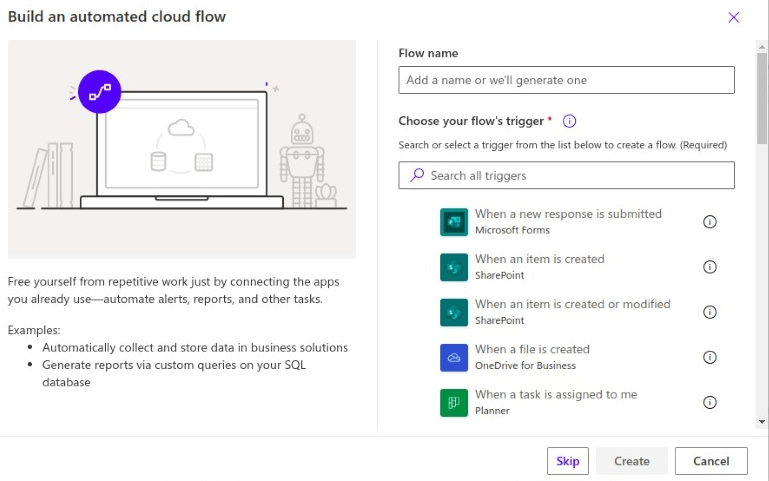Image resolution: width=769 pixels, height=481 pixels.
Task: Focus the Flow name text field
Action: tap(566, 80)
